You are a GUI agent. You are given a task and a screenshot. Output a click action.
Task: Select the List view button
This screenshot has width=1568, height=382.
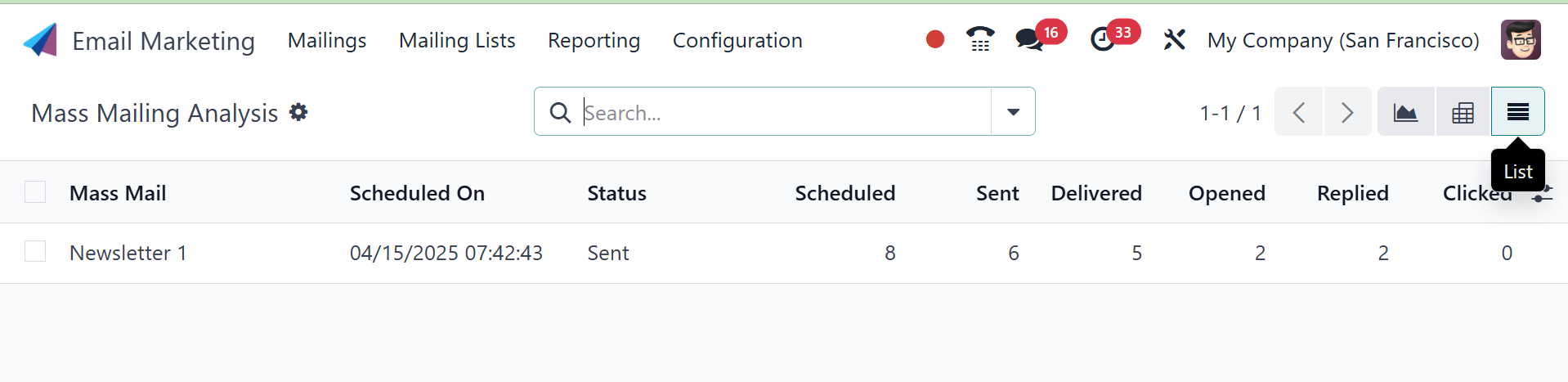[x=1517, y=112]
